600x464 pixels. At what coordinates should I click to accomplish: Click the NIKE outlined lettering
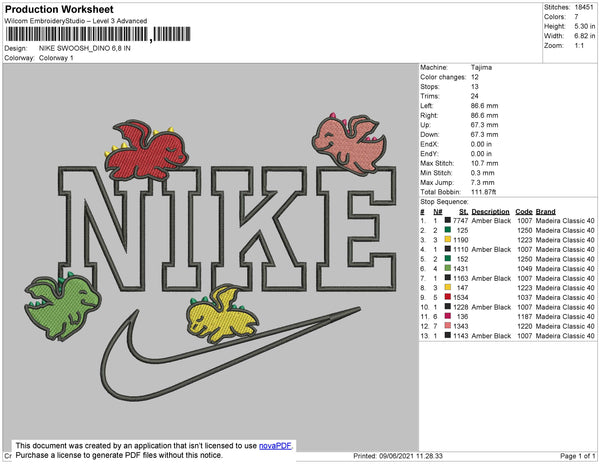(227, 228)
